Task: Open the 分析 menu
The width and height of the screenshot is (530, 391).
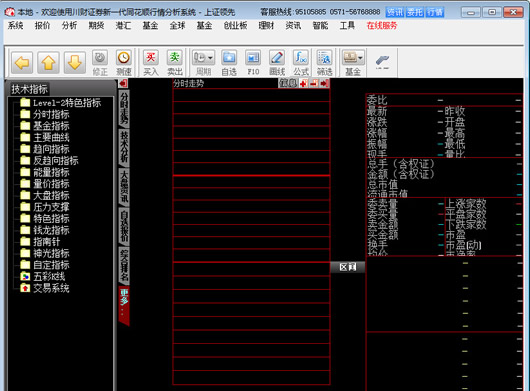Action: pos(69,26)
